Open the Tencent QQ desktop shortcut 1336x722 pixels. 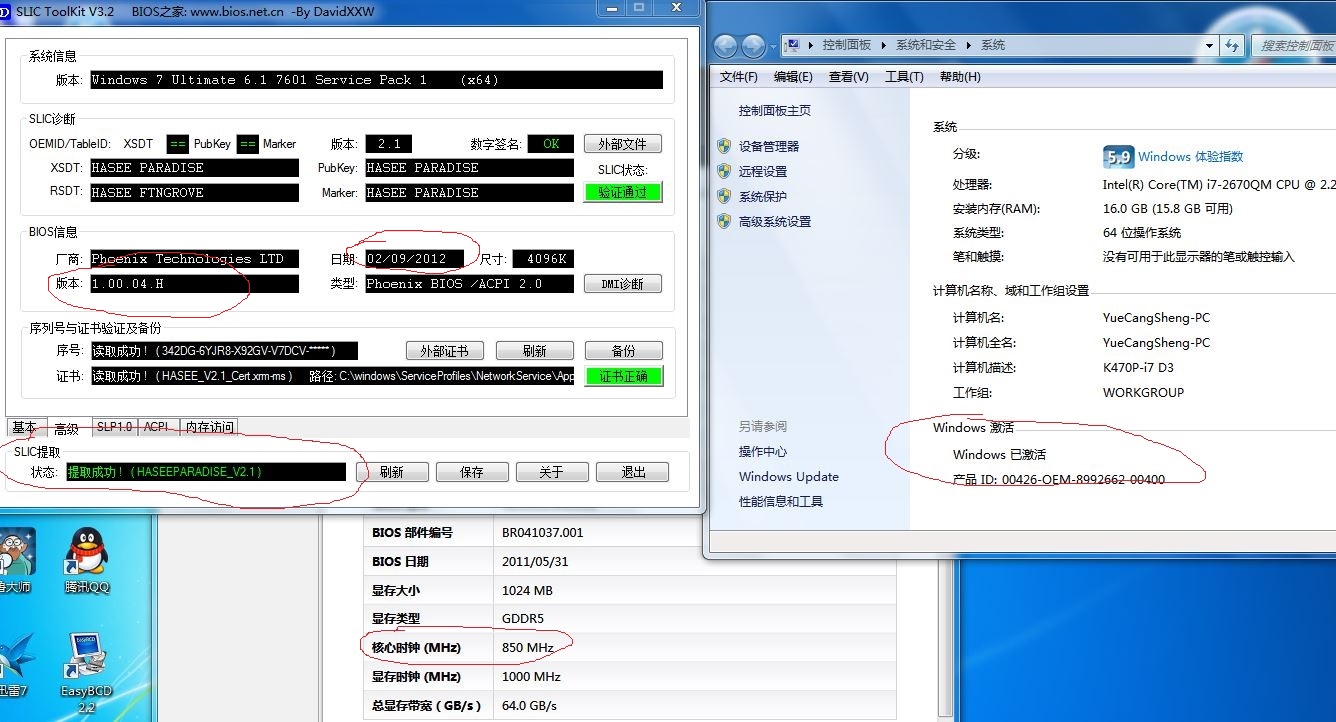87,560
